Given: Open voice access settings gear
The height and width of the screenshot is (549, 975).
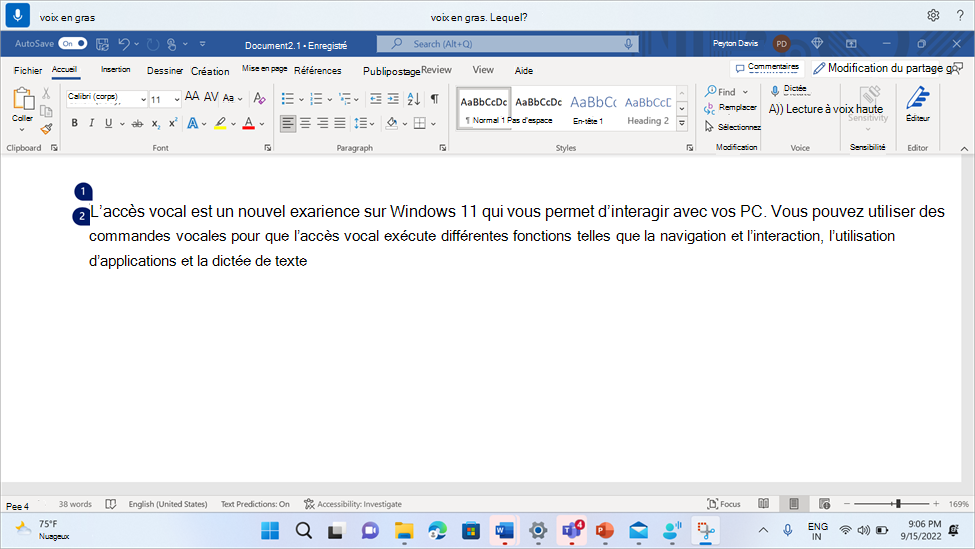Looking at the screenshot, I should 933,16.
